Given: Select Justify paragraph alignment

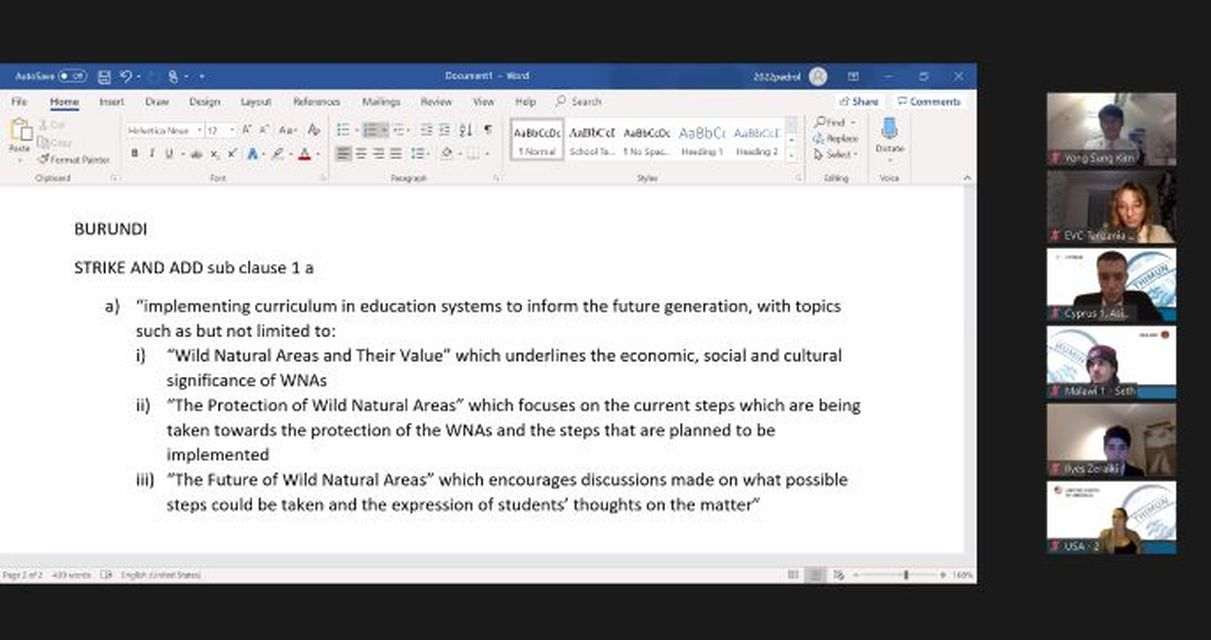Looking at the screenshot, I should click(x=395, y=154).
